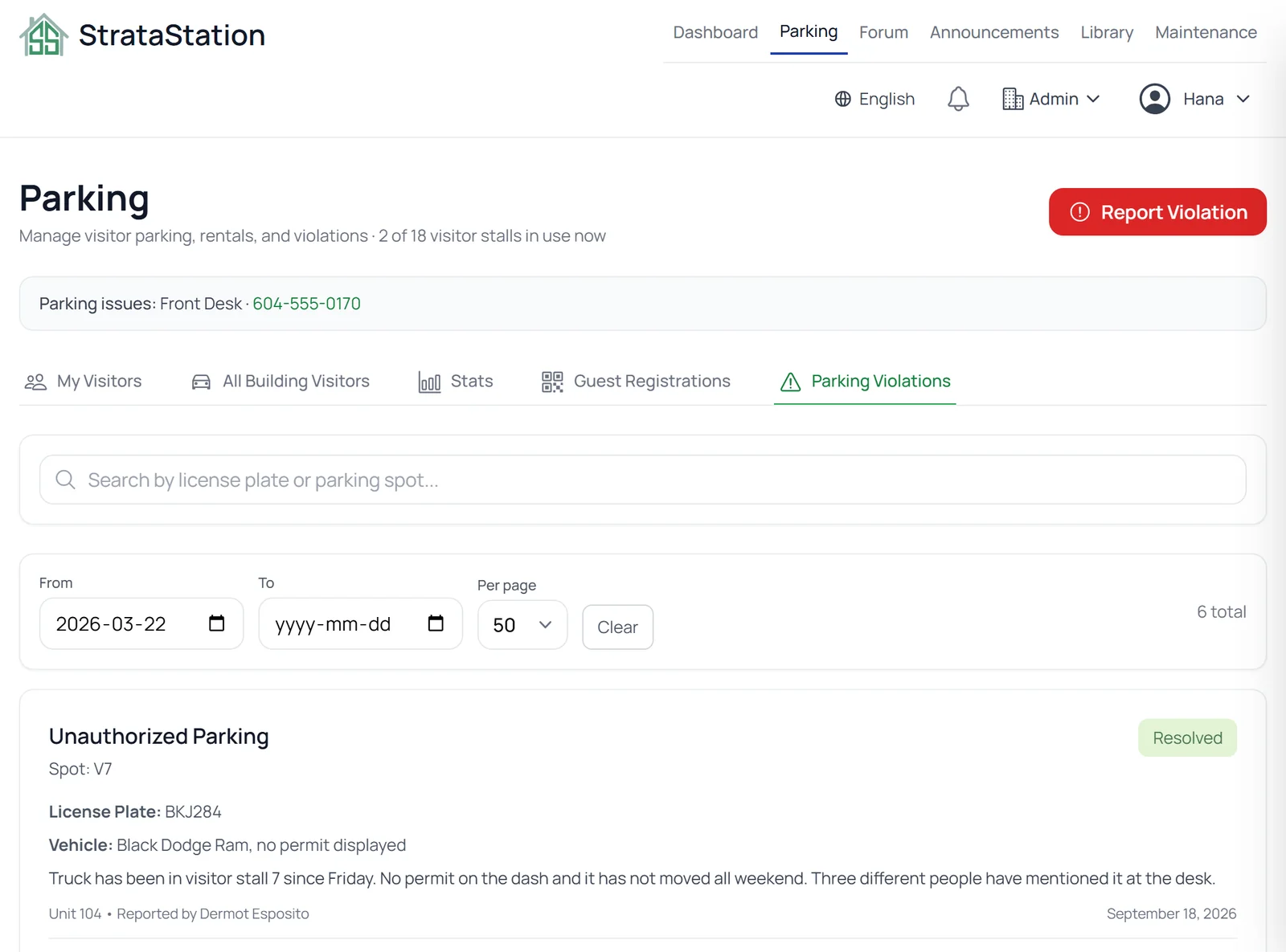
Task: Open the English language selector
Action: coord(874,99)
